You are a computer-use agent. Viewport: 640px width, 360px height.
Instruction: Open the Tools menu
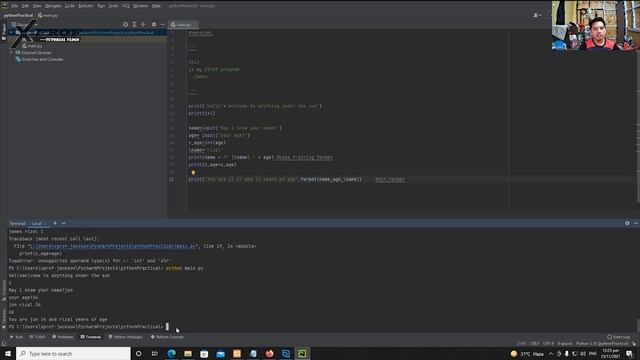coord(113,6)
